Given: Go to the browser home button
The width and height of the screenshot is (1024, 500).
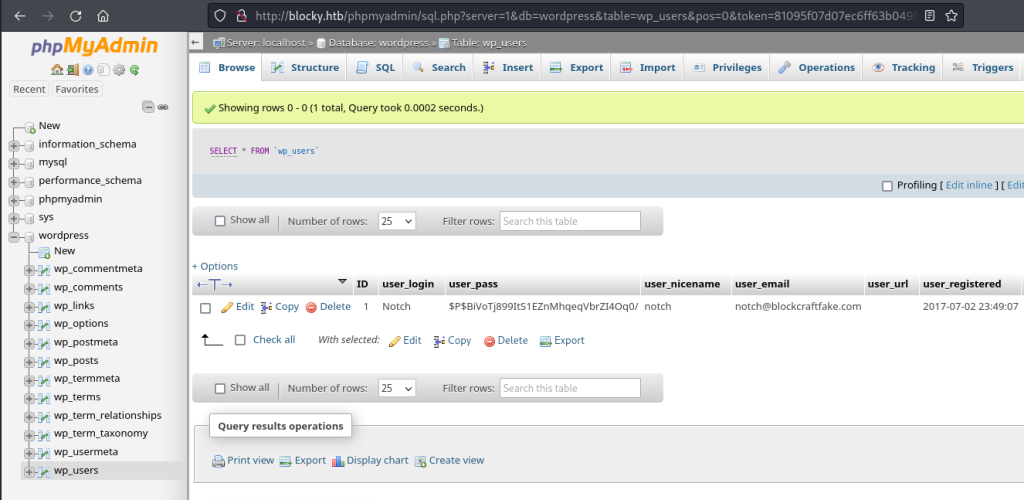Looking at the screenshot, I should pyautogui.click(x=103, y=16).
